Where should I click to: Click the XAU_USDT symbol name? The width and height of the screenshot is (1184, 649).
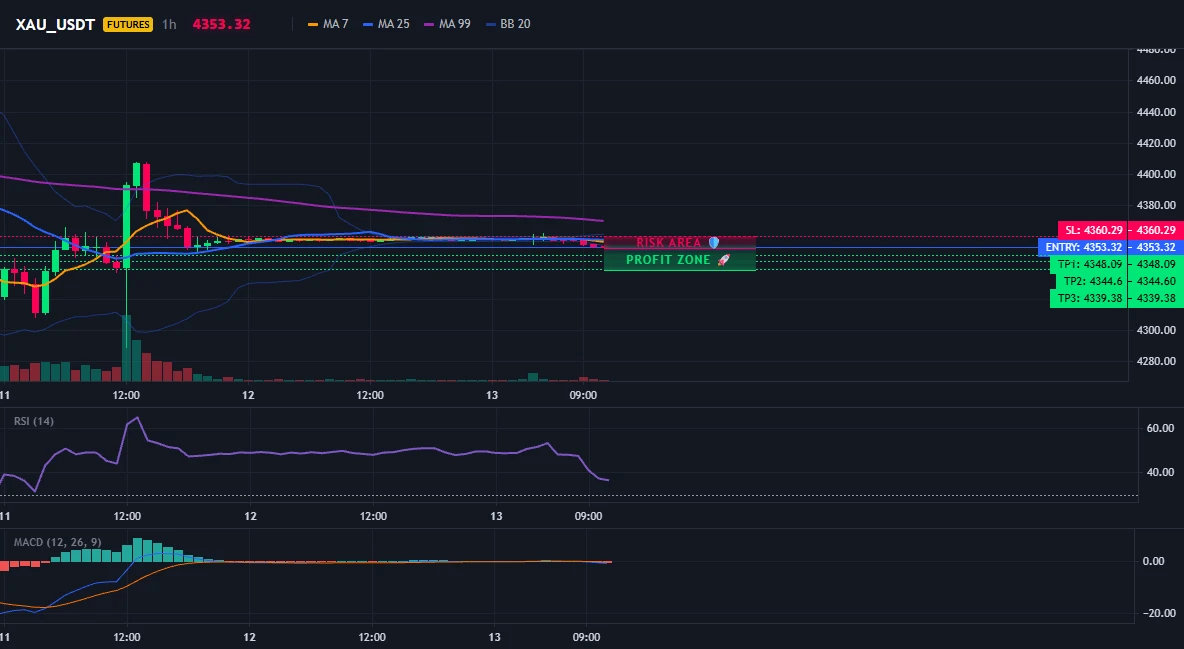(x=55, y=24)
